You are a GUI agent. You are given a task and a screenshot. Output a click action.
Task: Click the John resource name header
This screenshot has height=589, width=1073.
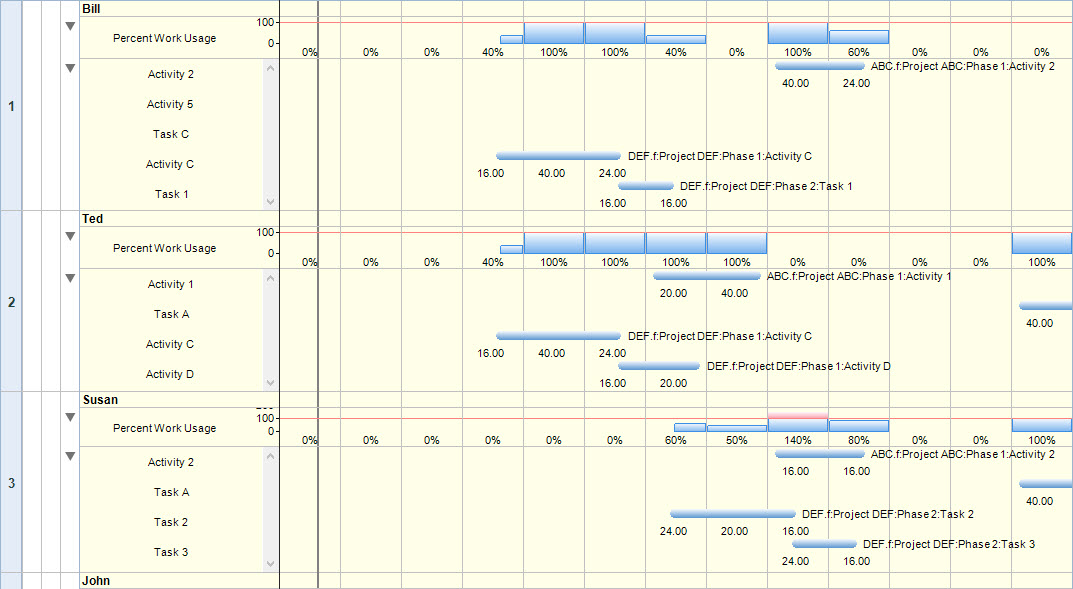(96, 581)
